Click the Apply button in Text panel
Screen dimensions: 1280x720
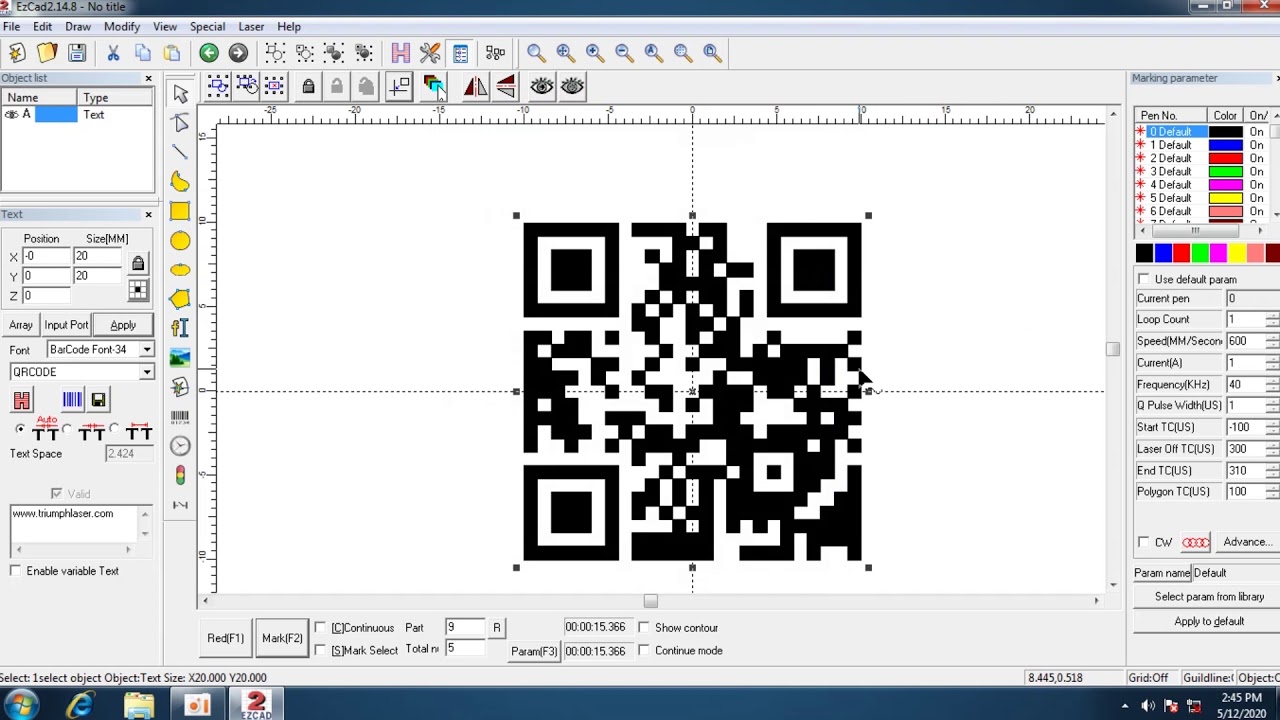click(123, 325)
